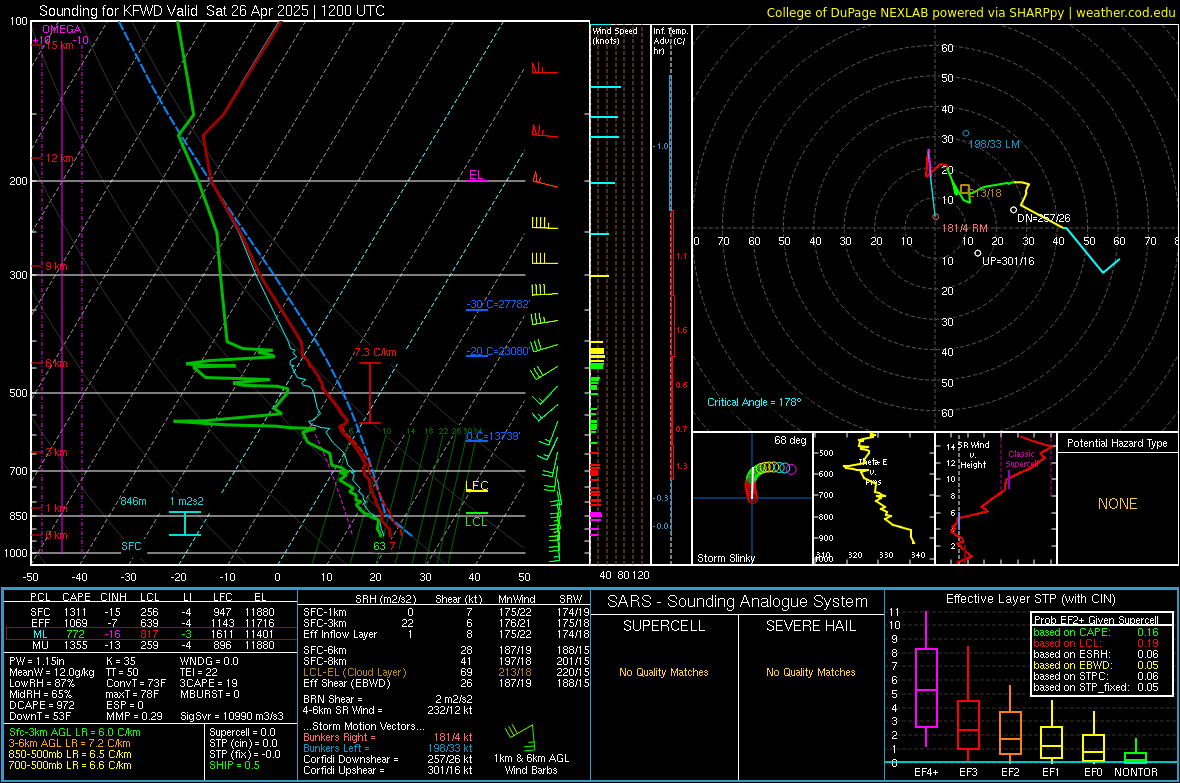Screen dimensions: 1180x783
Task: Click the 'UP=301/16' hodograph label
Action: coord(1008,260)
